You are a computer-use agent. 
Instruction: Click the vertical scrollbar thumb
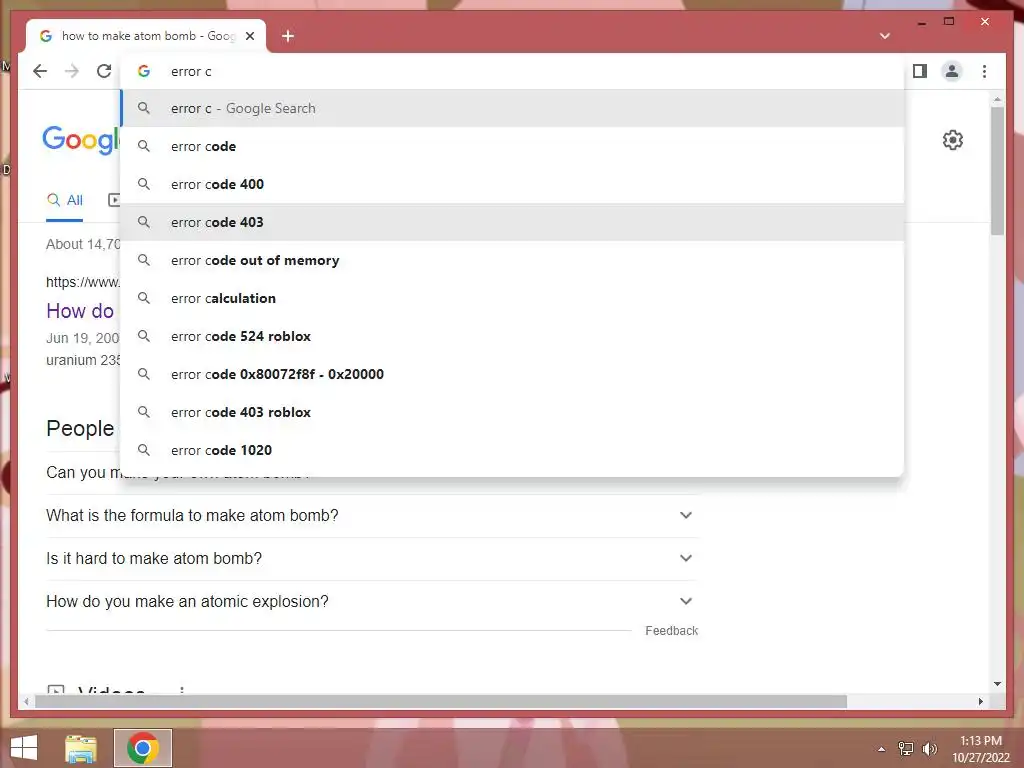tap(997, 170)
